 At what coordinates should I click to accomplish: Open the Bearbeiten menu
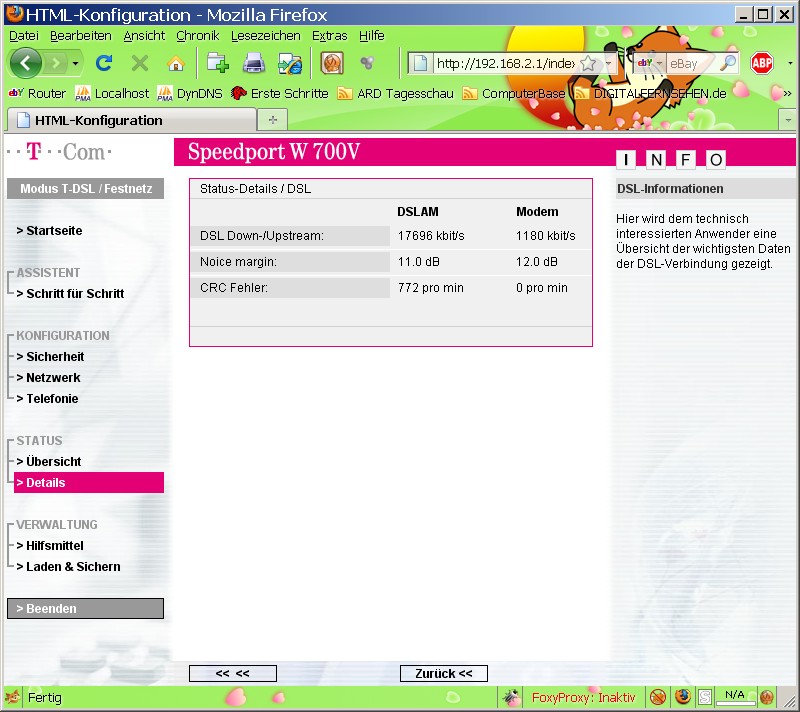[x=81, y=36]
